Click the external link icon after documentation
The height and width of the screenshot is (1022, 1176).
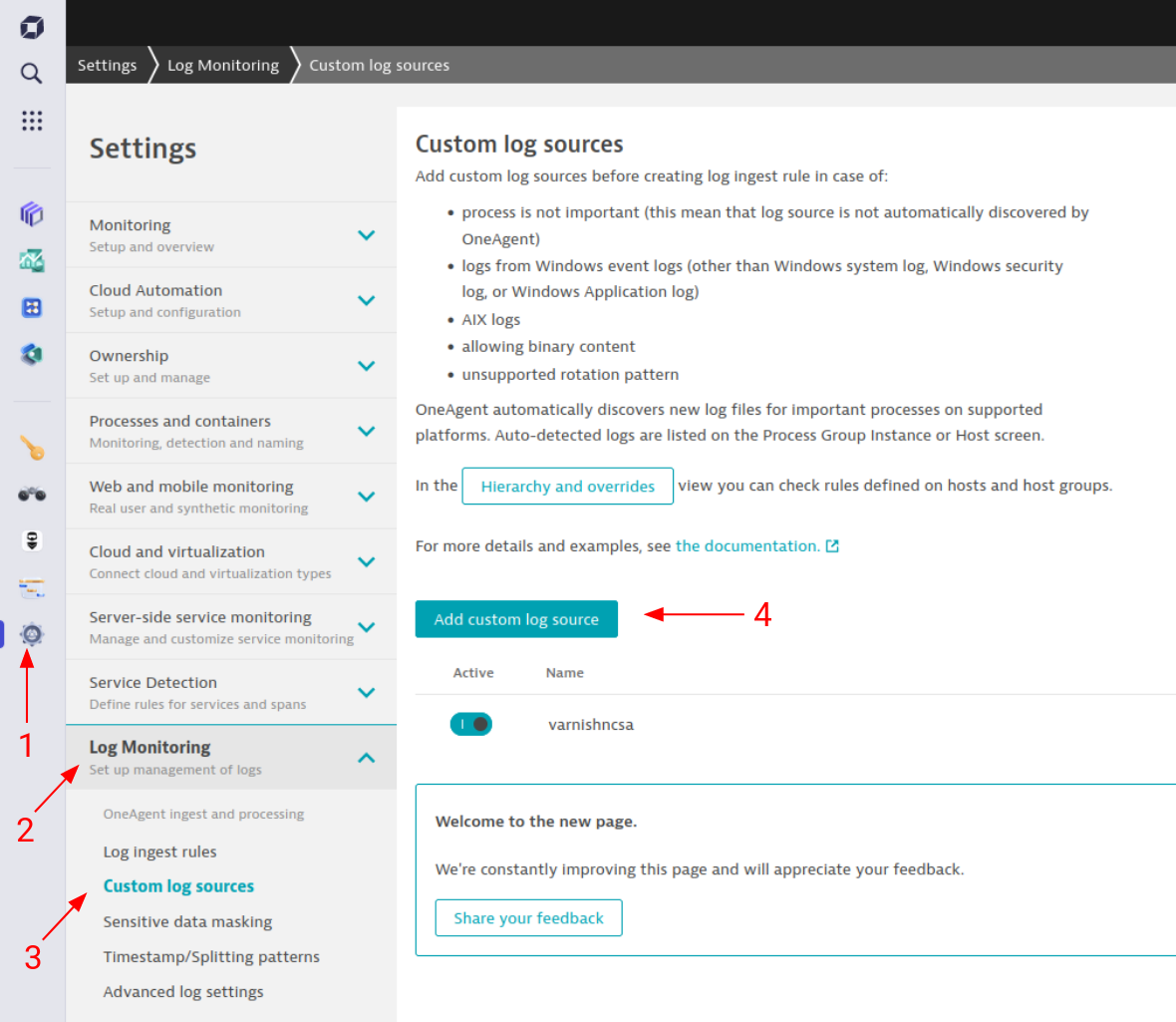[x=832, y=546]
